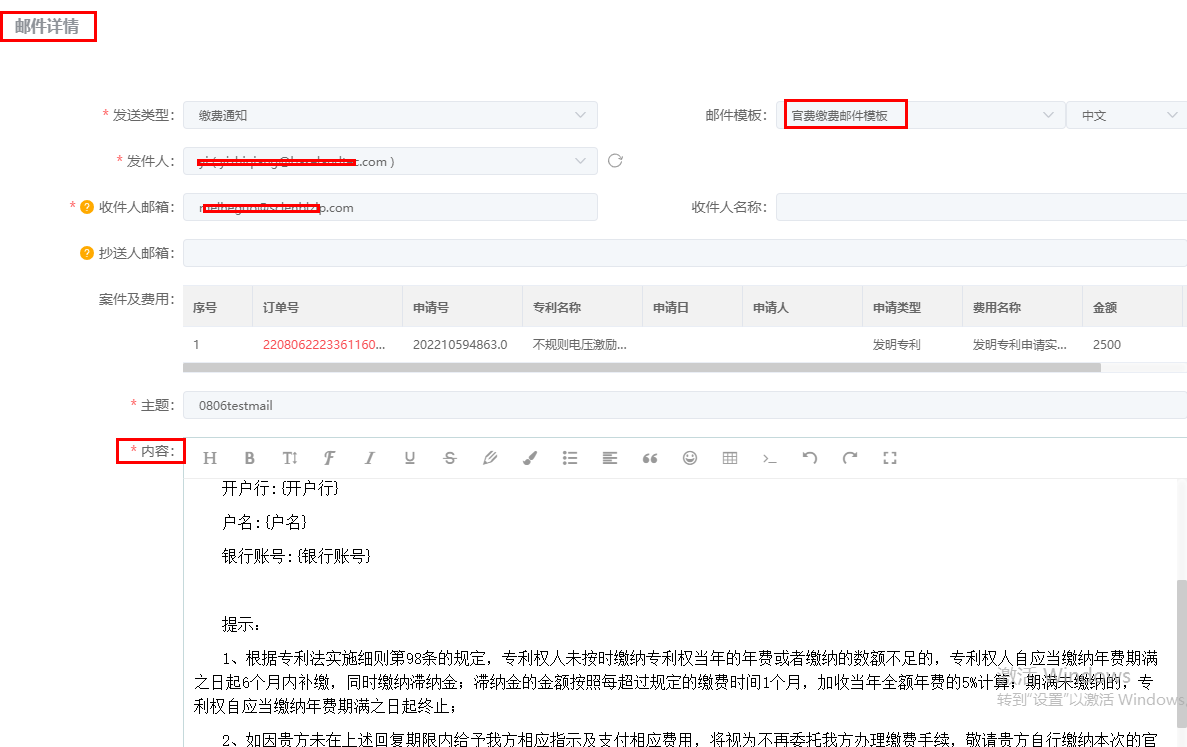The width and height of the screenshot is (1187, 747).
Task: Click the 提示: line in editor
Action: coord(241,624)
